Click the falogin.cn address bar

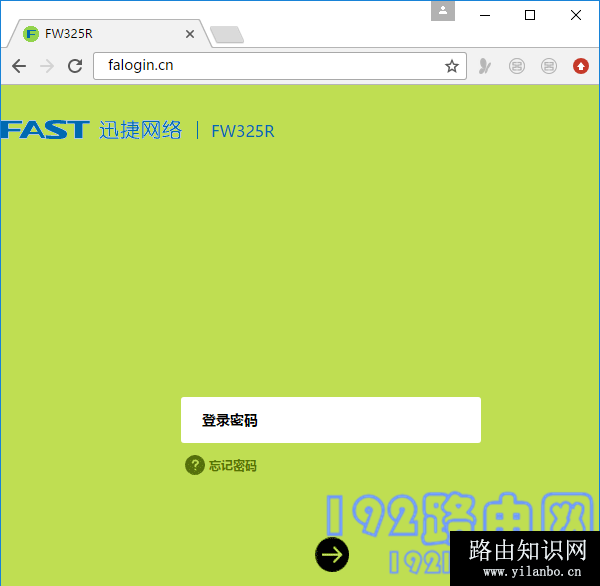pyautogui.click(x=280, y=66)
